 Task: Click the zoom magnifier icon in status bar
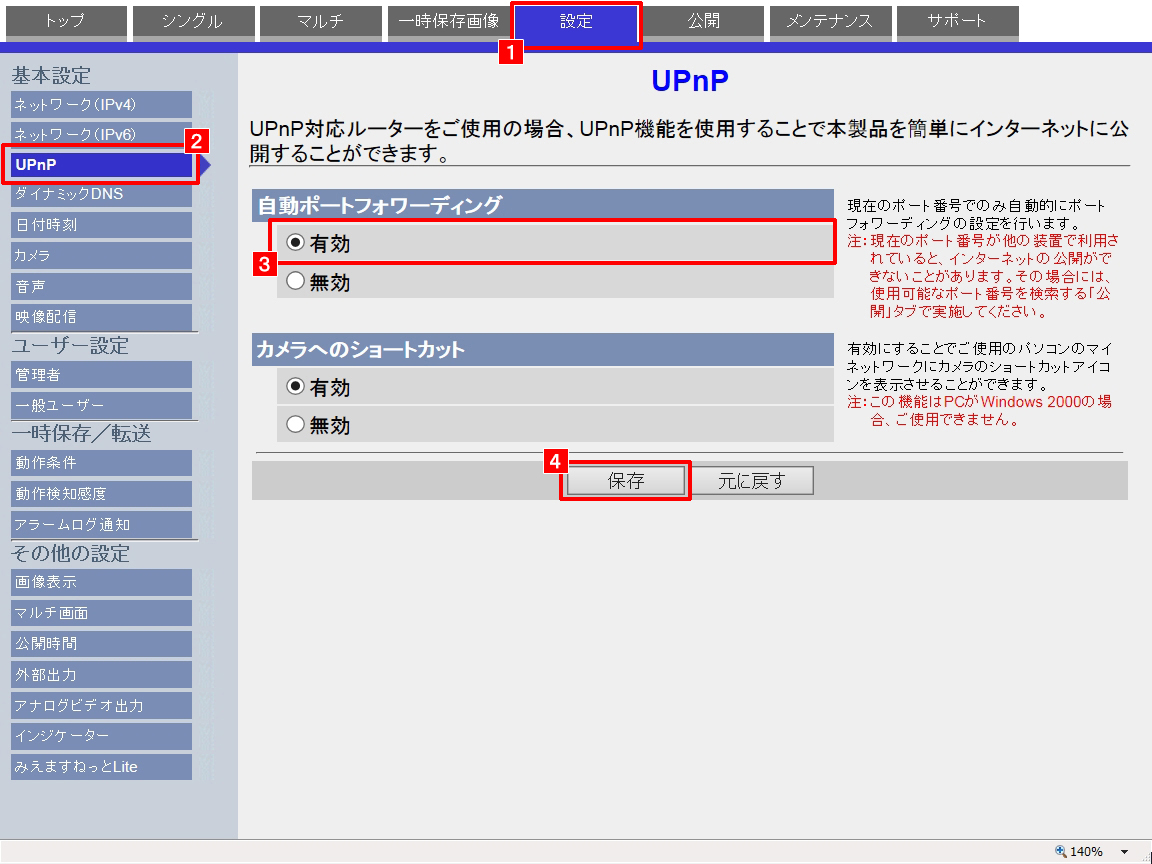(x=1061, y=852)
